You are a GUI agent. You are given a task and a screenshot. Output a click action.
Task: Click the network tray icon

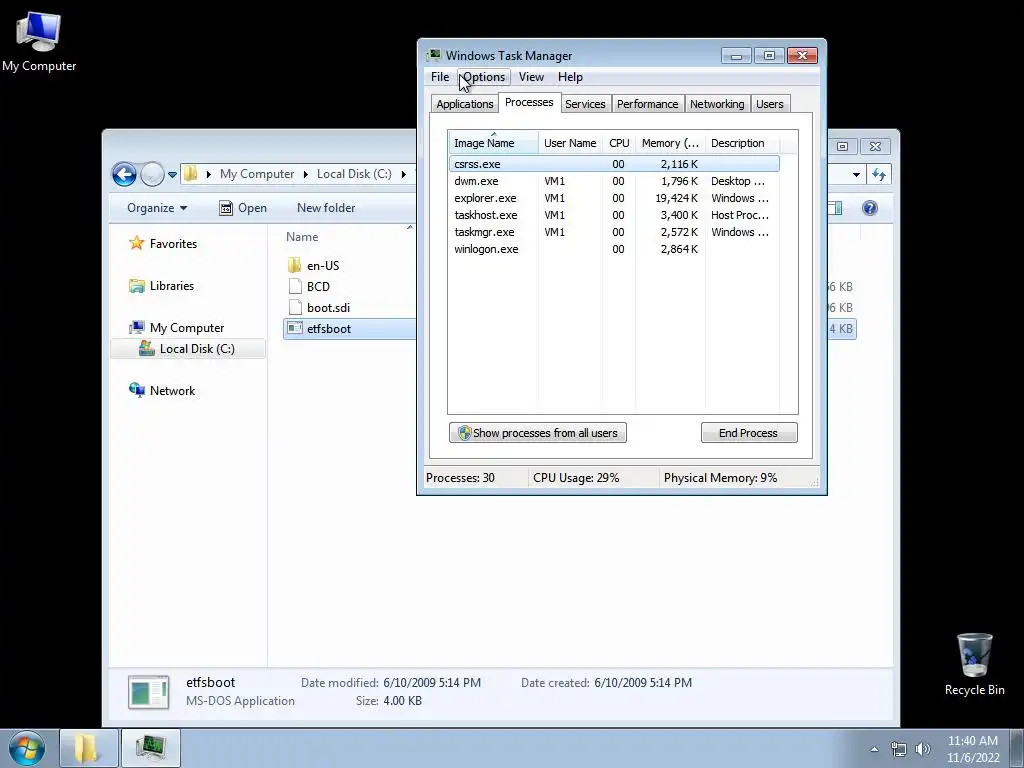click(899, 749)
